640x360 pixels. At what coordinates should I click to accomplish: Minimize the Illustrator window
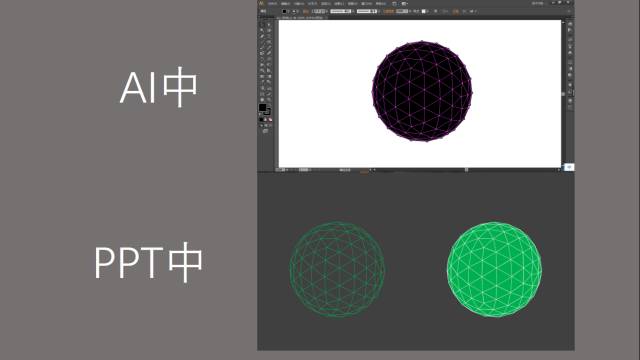coord(553,3)
